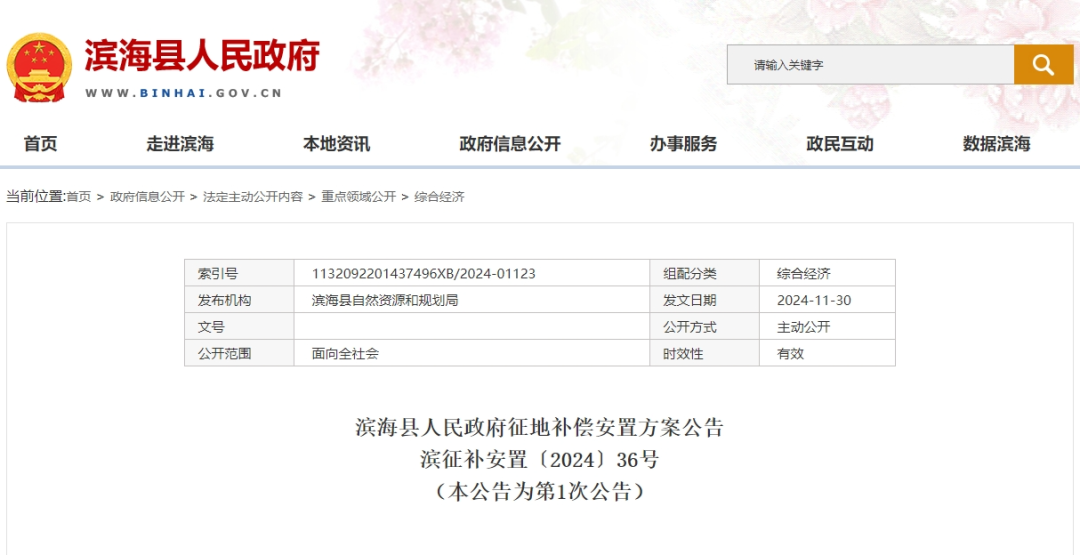Click the date 2024-11-30

pyautogui.click(x=814, y=300)
